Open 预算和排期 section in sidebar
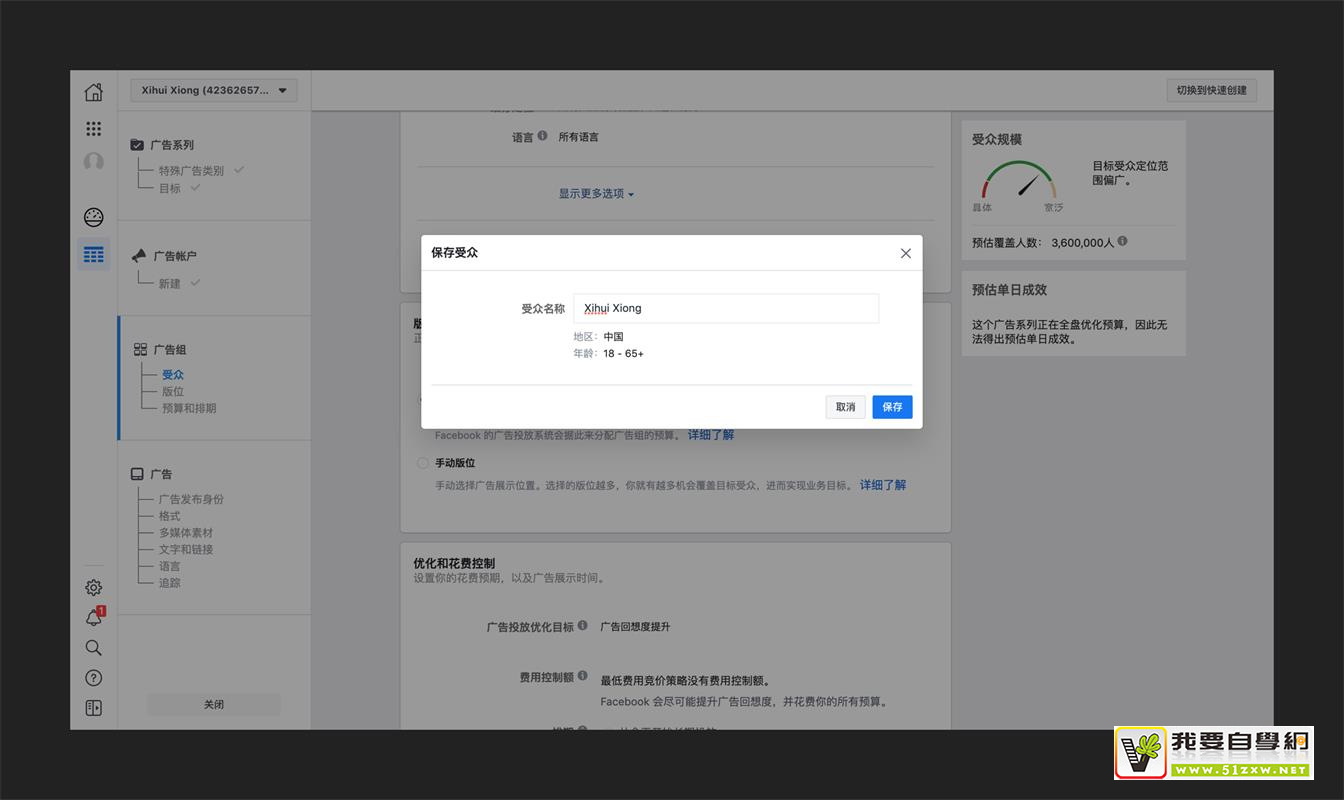Screen dimensions: 1344x800 coord(189,408)
